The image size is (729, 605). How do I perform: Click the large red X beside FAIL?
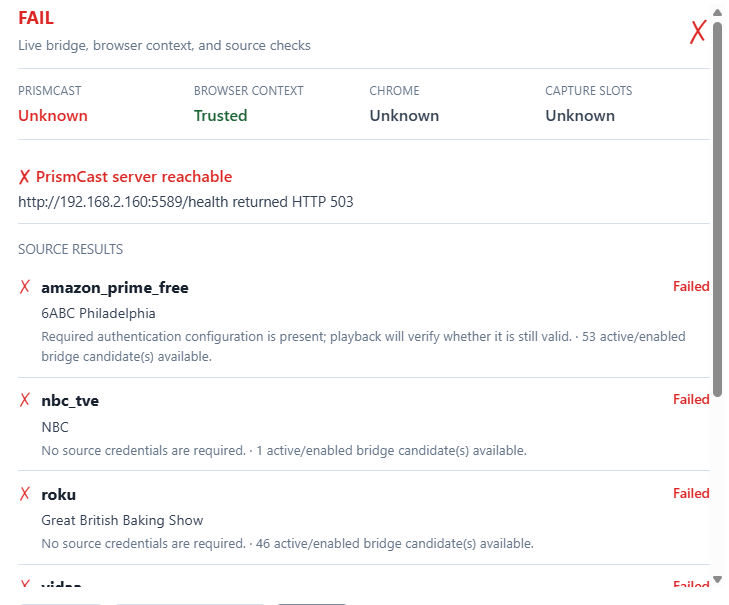[697, 32]
